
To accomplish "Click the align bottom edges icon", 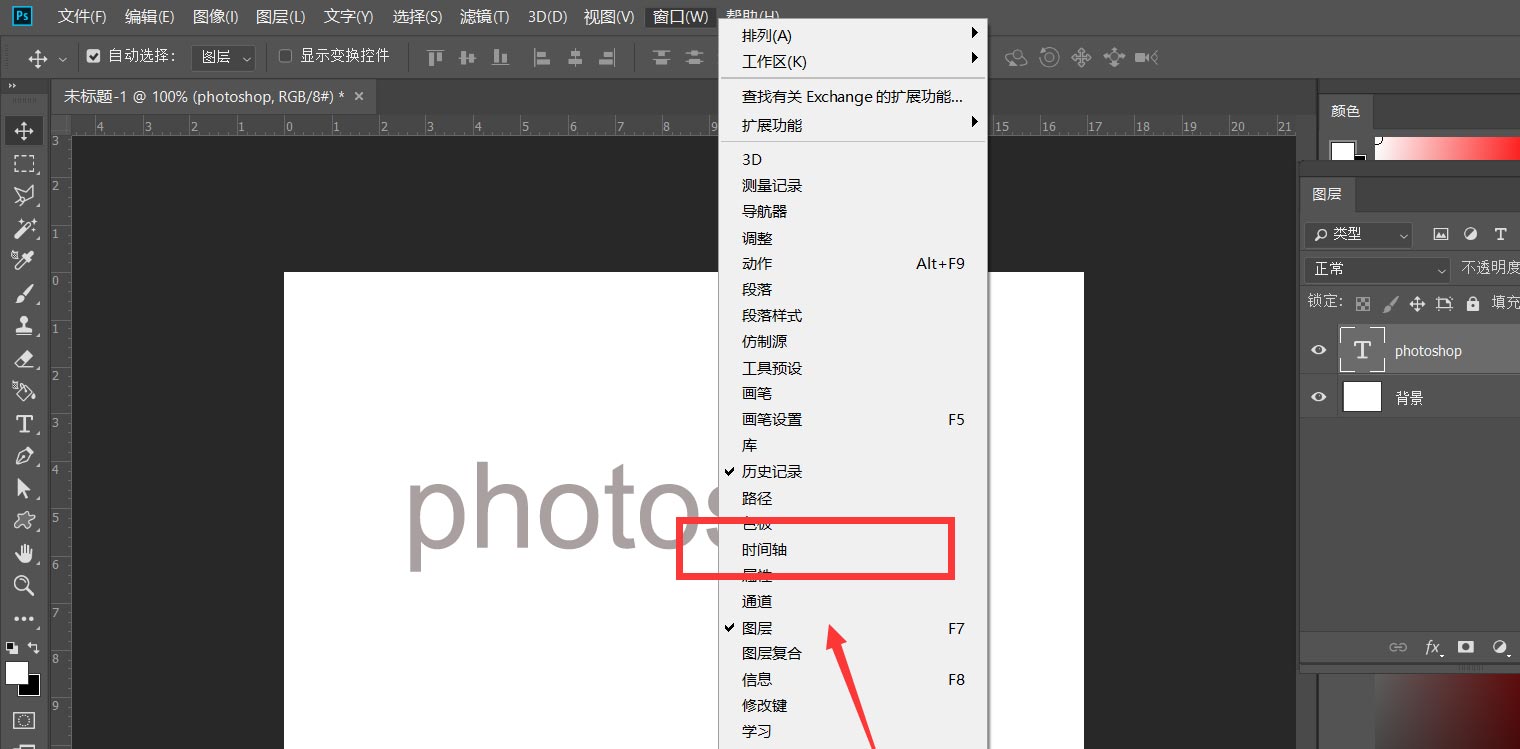I will click(499, 57).
